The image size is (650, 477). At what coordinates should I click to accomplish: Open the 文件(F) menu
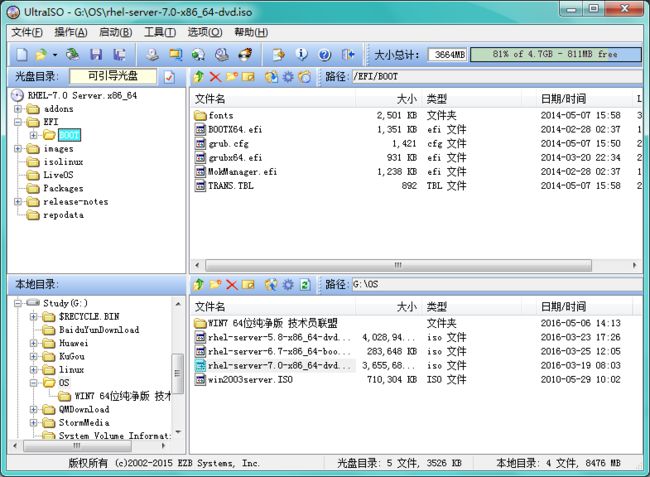[27, 32]
